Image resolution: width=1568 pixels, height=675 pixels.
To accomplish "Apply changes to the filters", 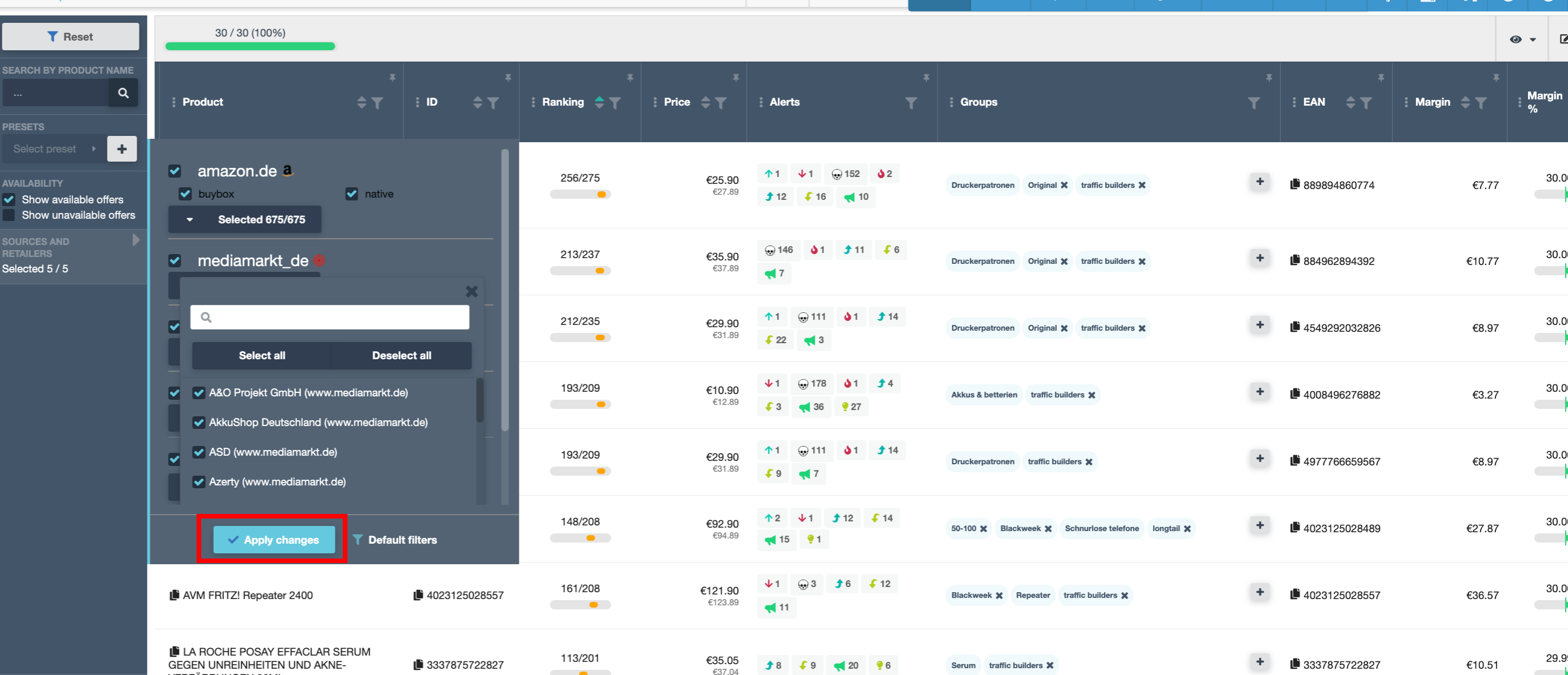I will point(274,540).
